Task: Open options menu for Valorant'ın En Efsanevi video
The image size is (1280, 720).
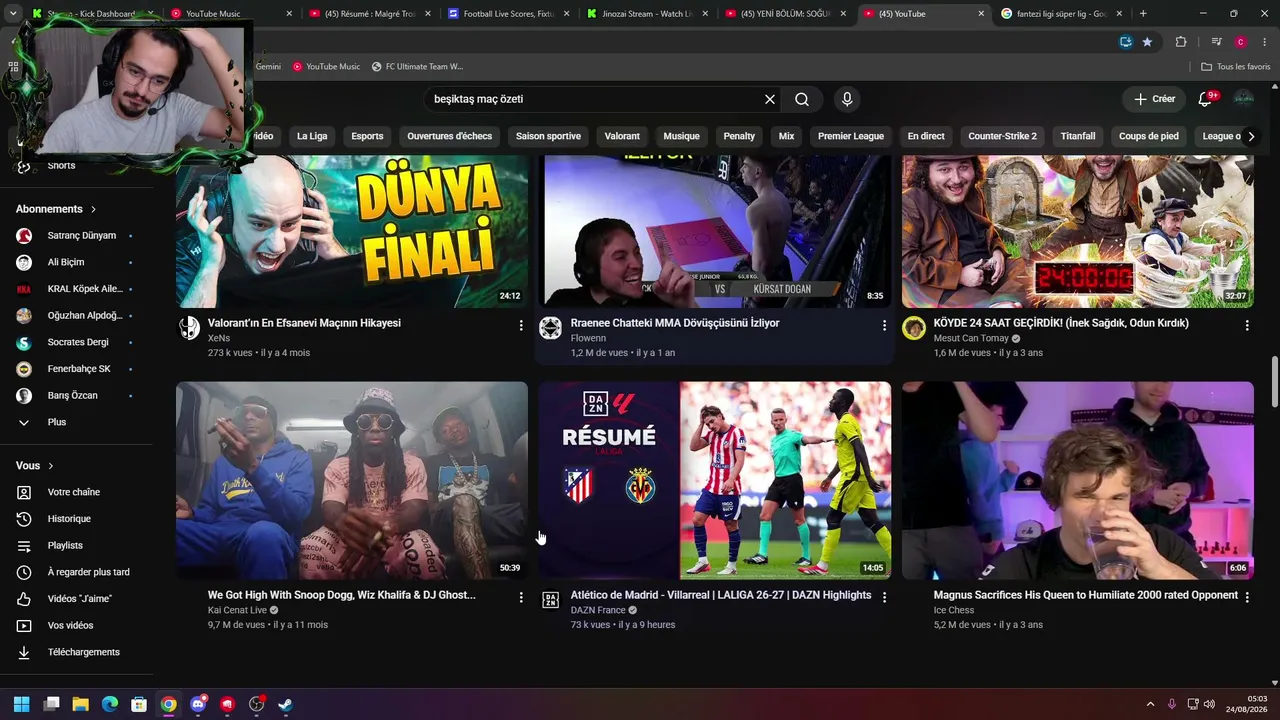Action: point(521,325)
